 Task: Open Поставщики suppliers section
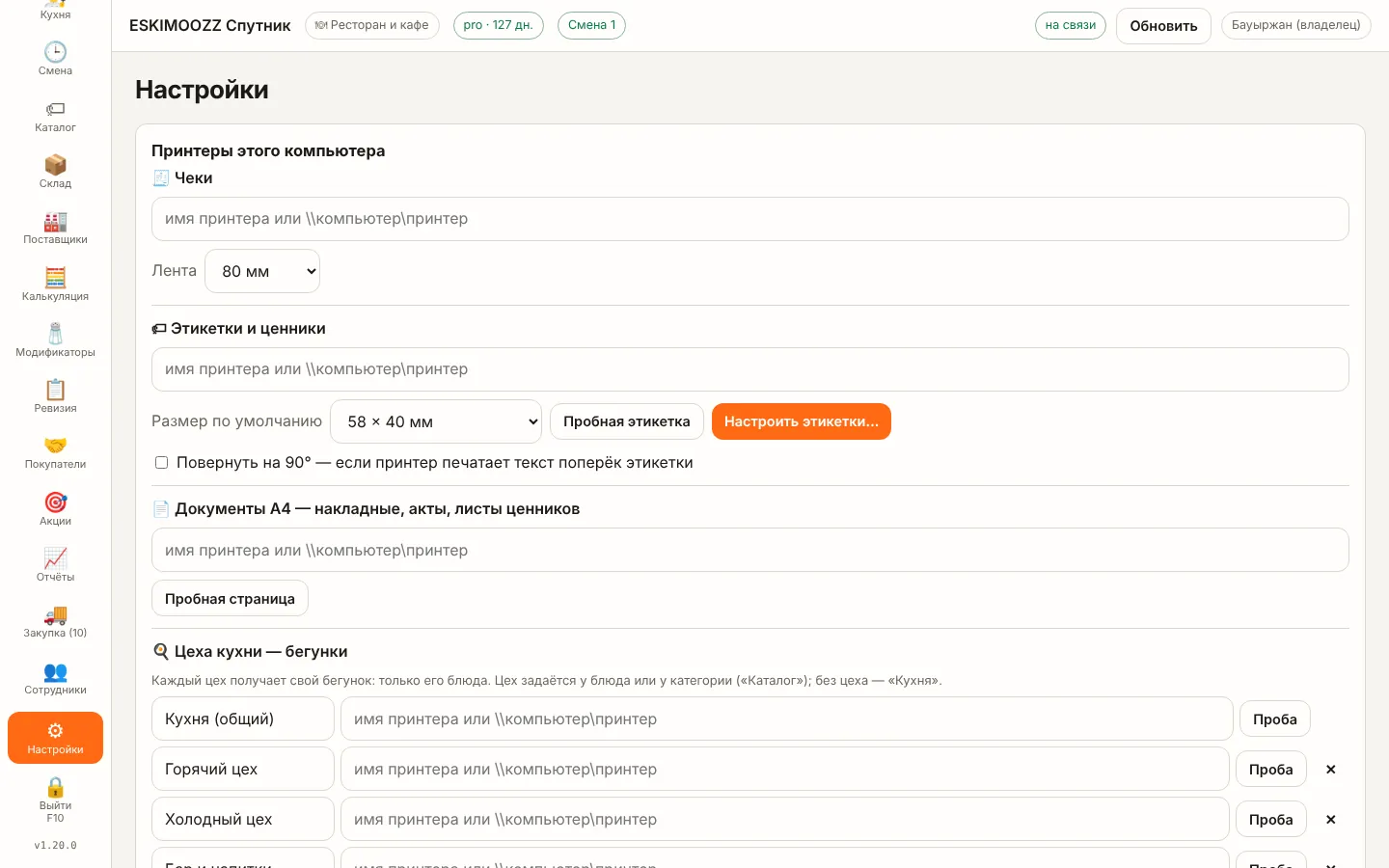click(55, 228)
